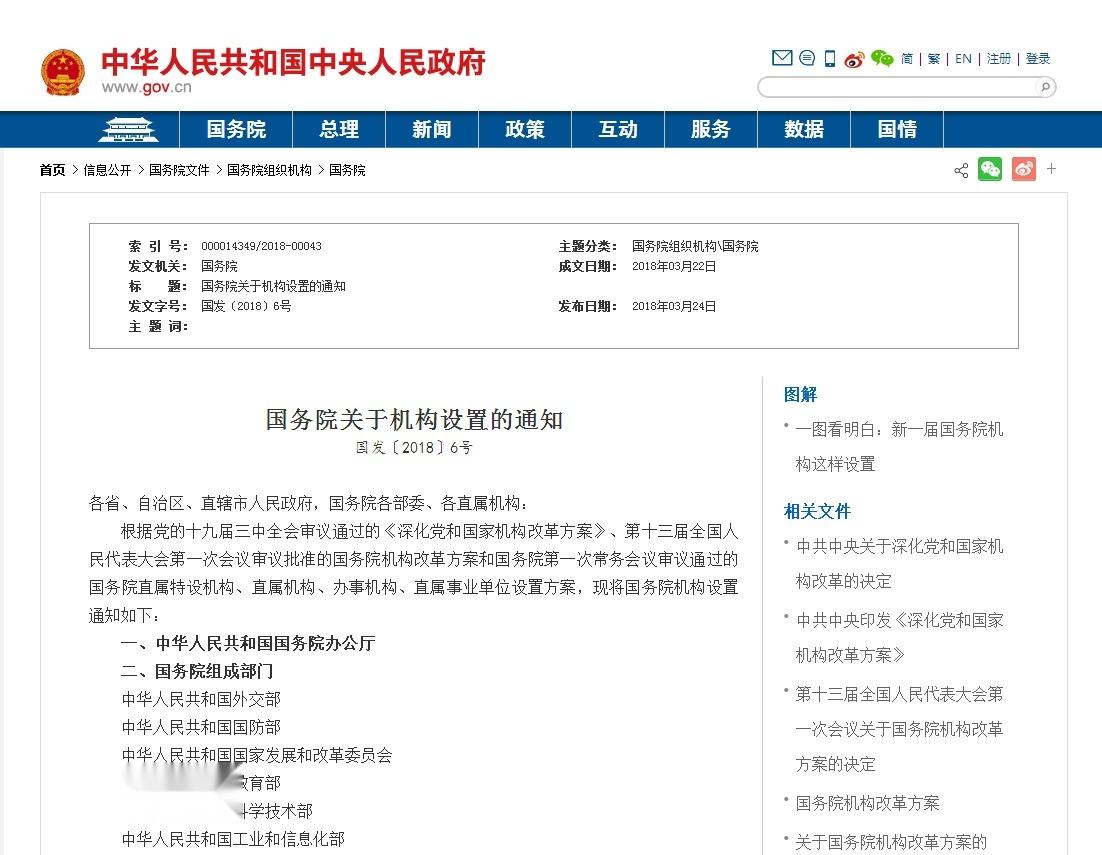Click 发文字号 value 国发〔2018〕6号 in info box
The image size is (1102, 855).
tap(246, 306)
